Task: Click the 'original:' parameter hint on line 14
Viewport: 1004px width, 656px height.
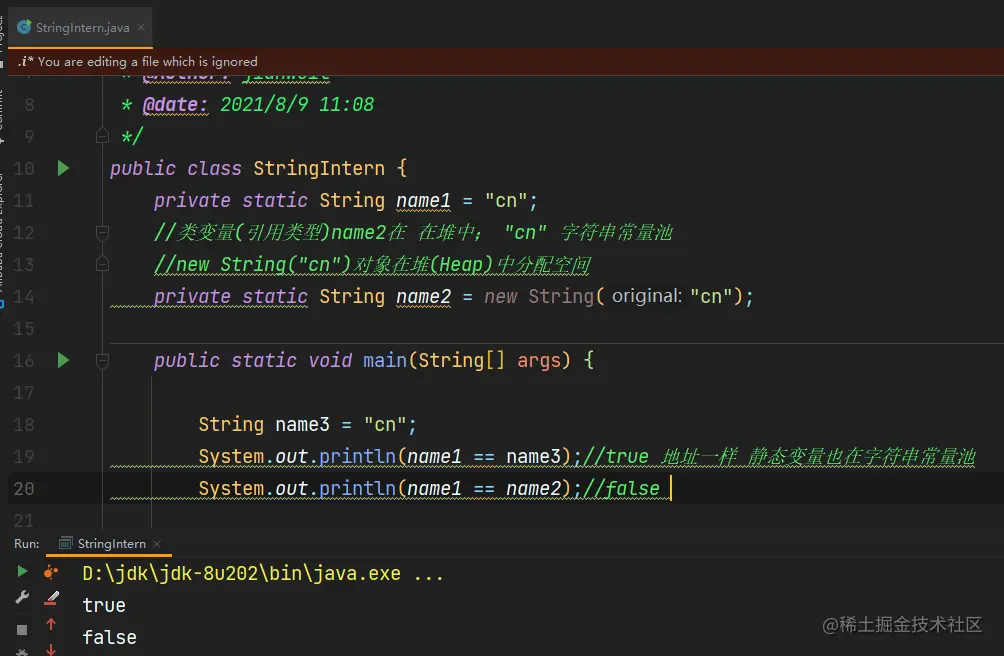Action: (x=647, y=296)
